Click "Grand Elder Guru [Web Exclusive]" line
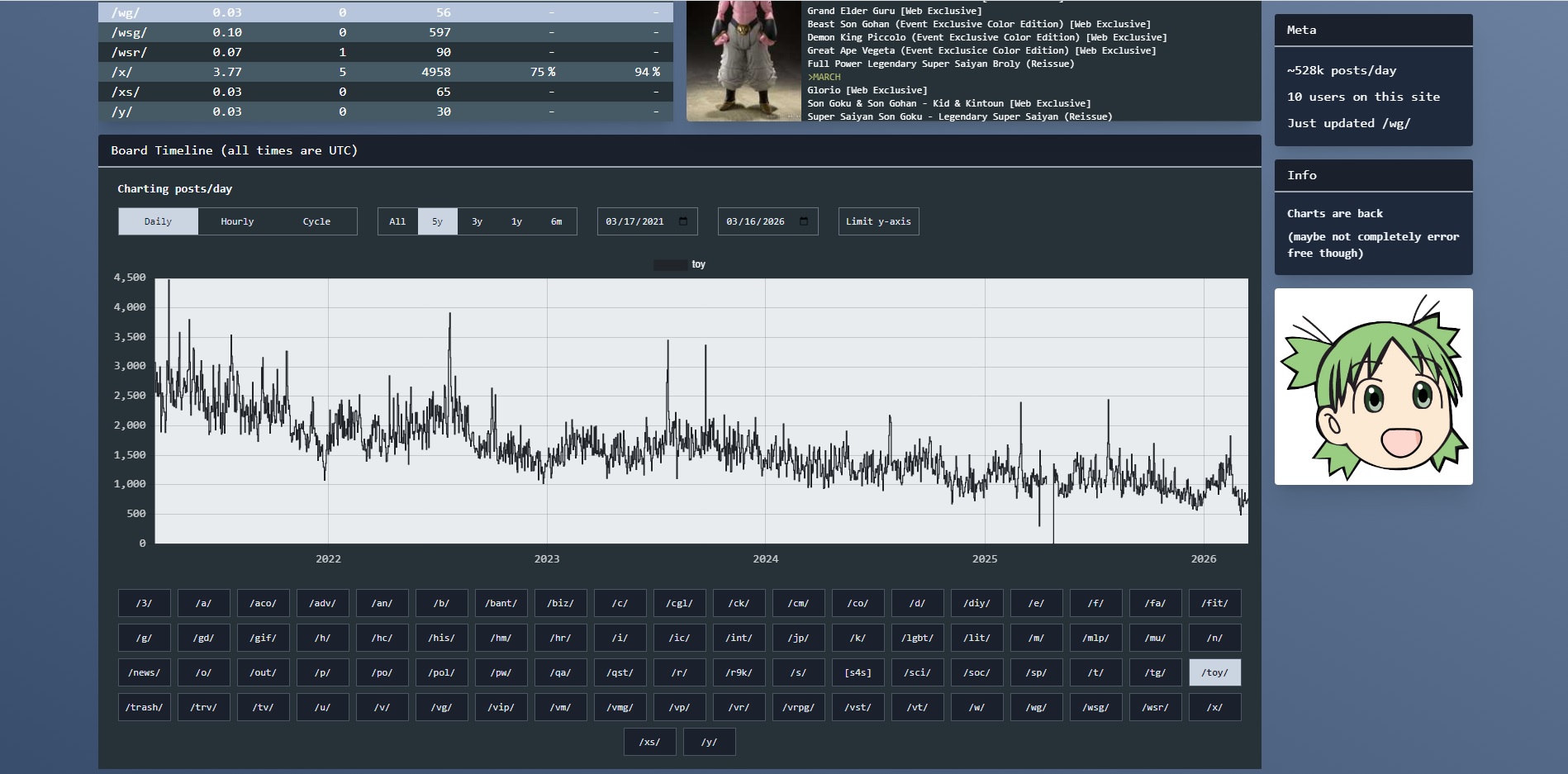 tap(895, 11)
